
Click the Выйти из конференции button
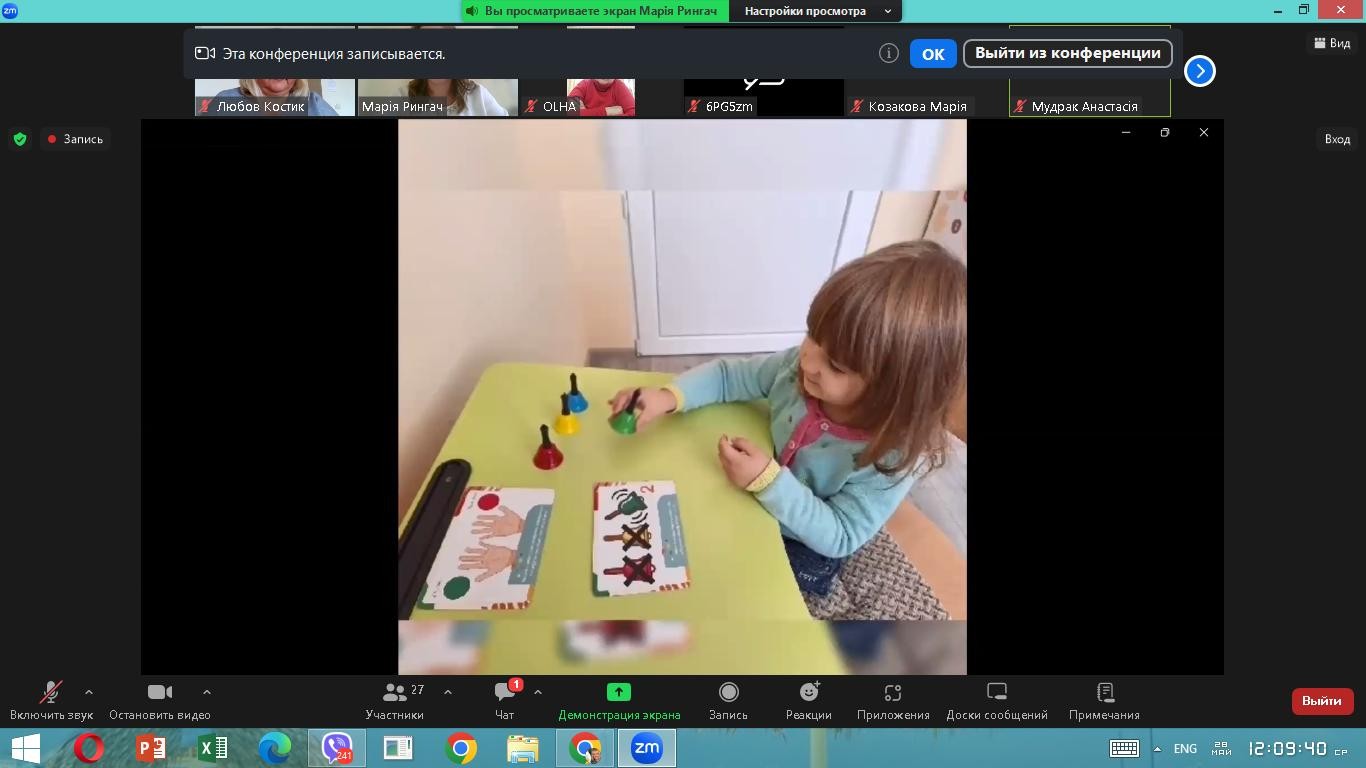point(1067,53)
